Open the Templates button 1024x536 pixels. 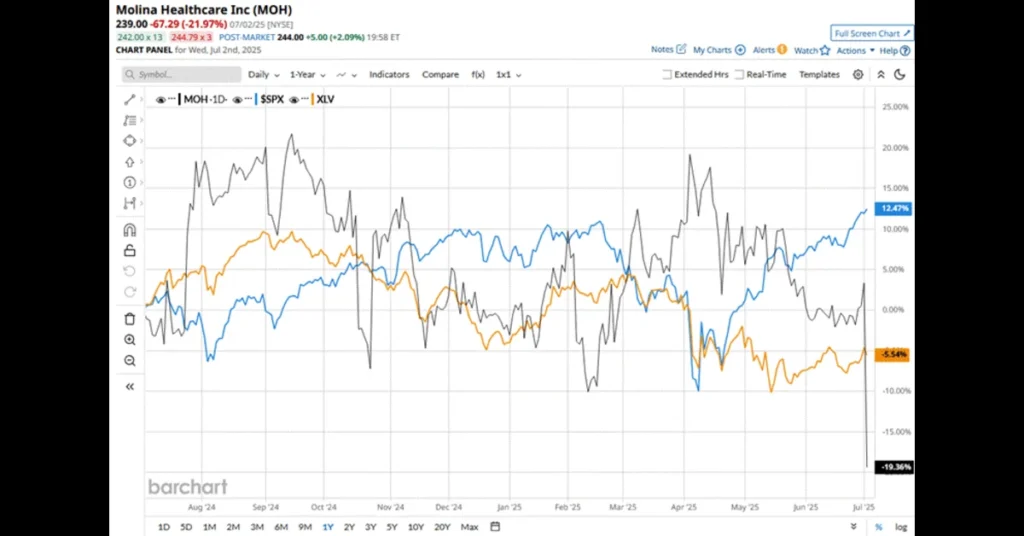tap(819, 75)
